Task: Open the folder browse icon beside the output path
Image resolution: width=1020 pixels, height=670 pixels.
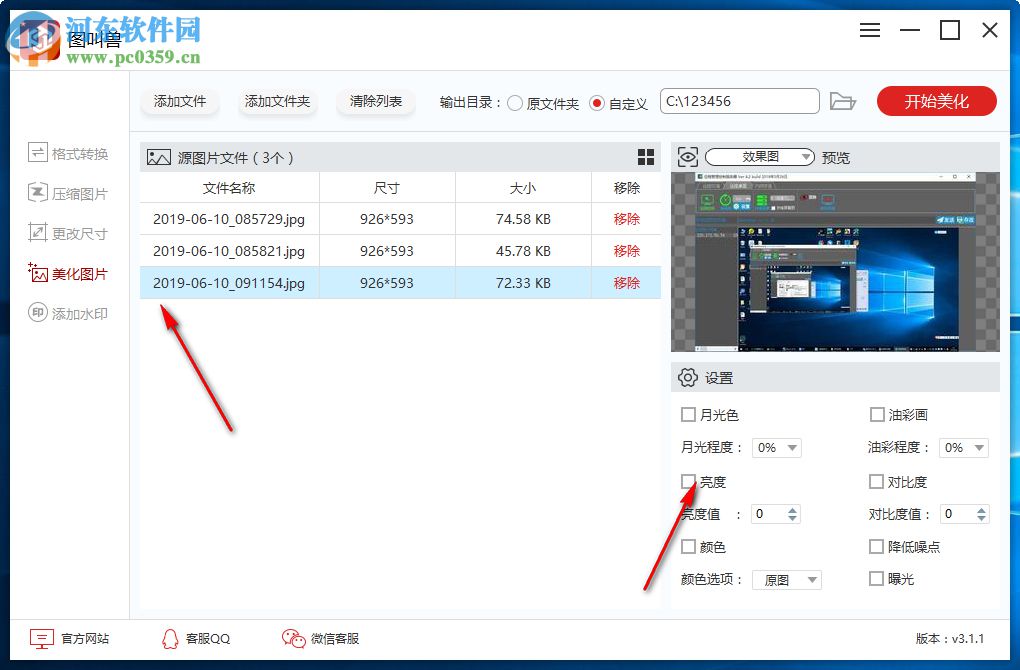Action: 843,100
